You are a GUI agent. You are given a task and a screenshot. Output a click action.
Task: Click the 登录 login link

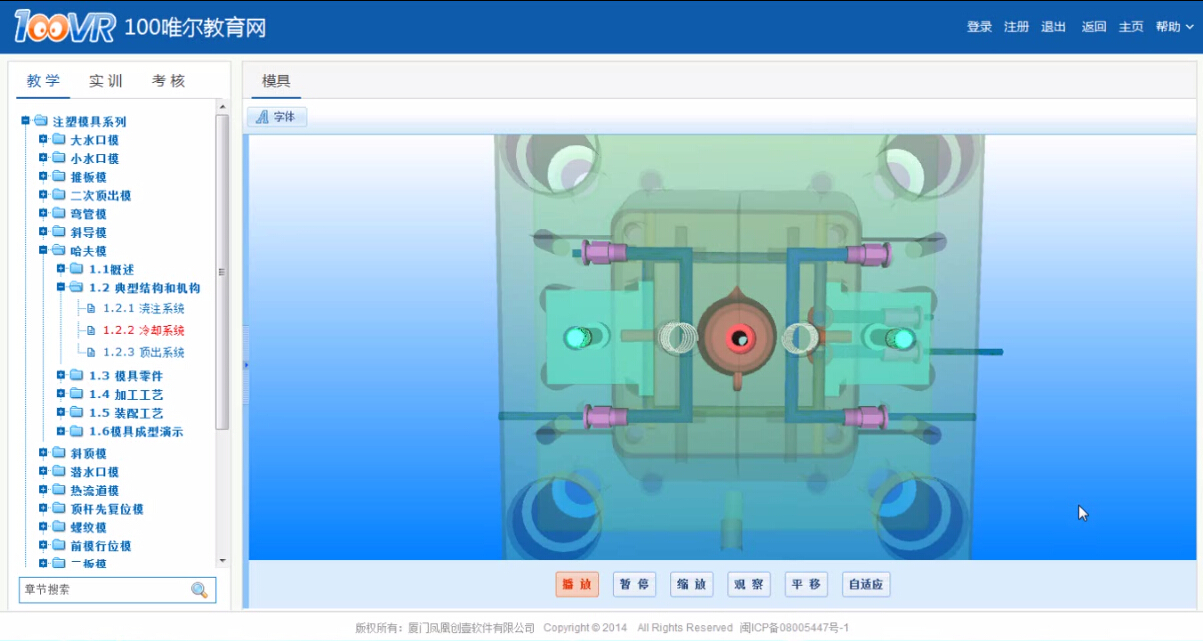(979, 27)
